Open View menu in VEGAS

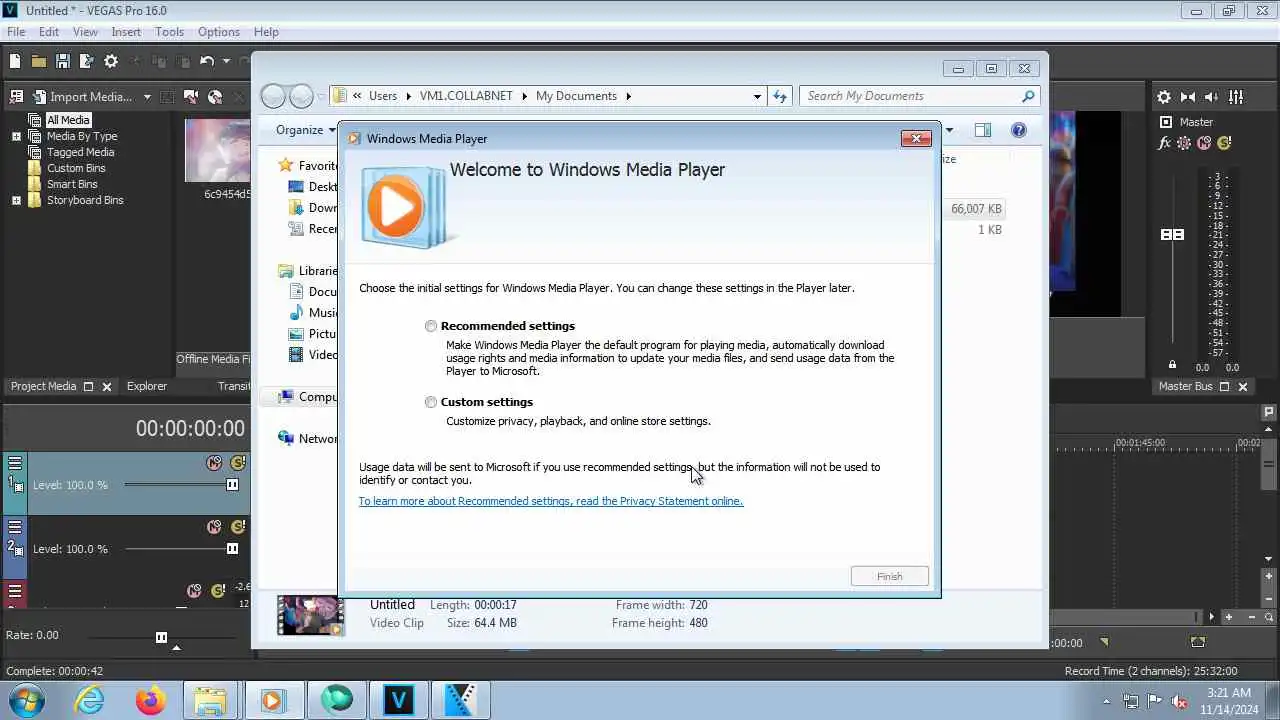pyautogui.click(x=85, y=32)
